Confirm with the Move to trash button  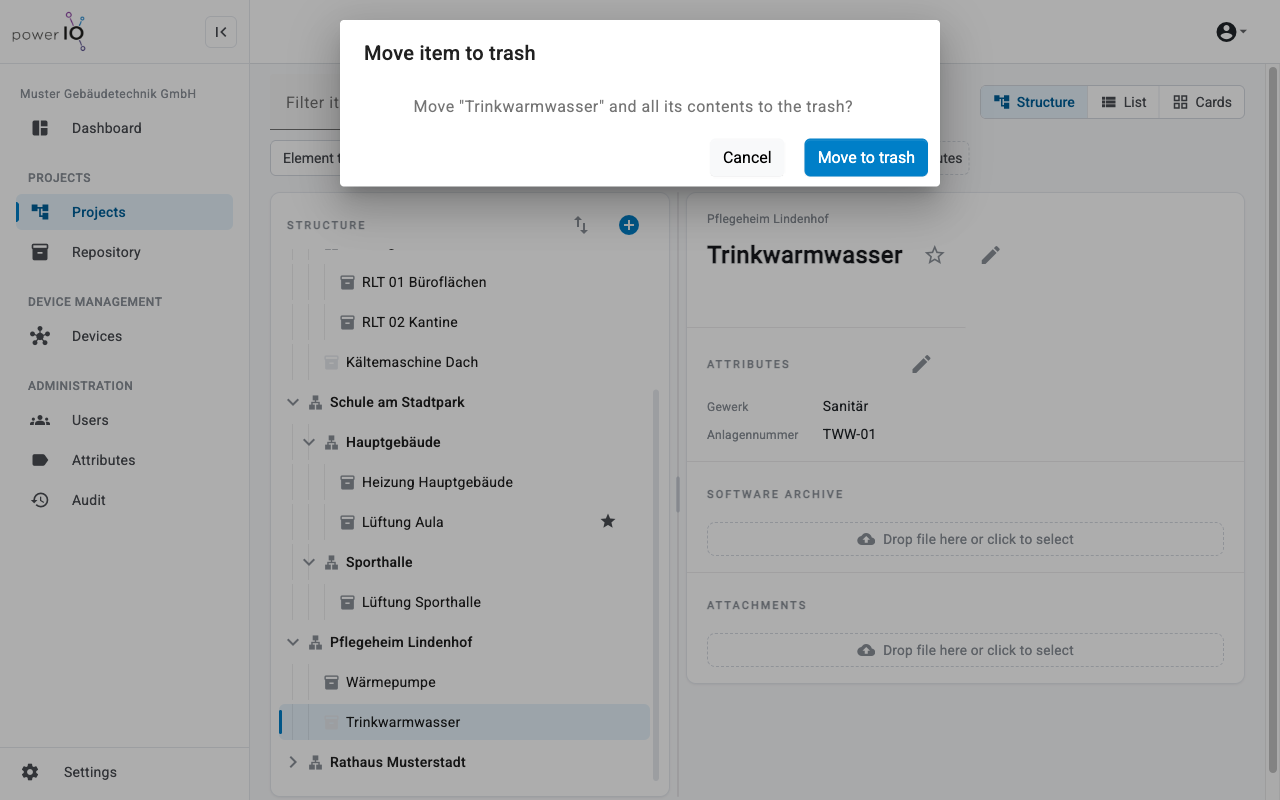(x=866, y=157)
